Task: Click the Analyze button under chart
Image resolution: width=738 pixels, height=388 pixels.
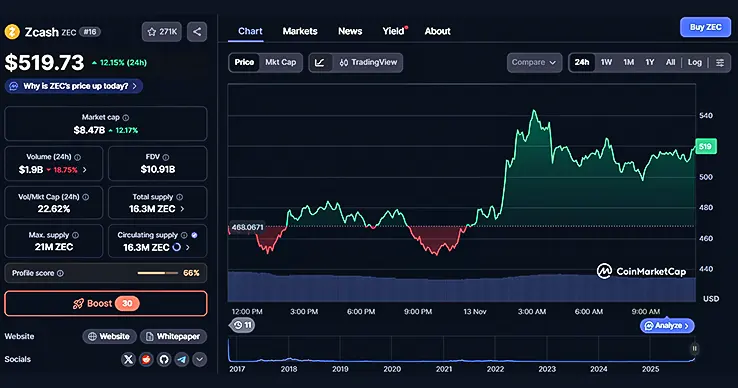Action: point(666,326)
